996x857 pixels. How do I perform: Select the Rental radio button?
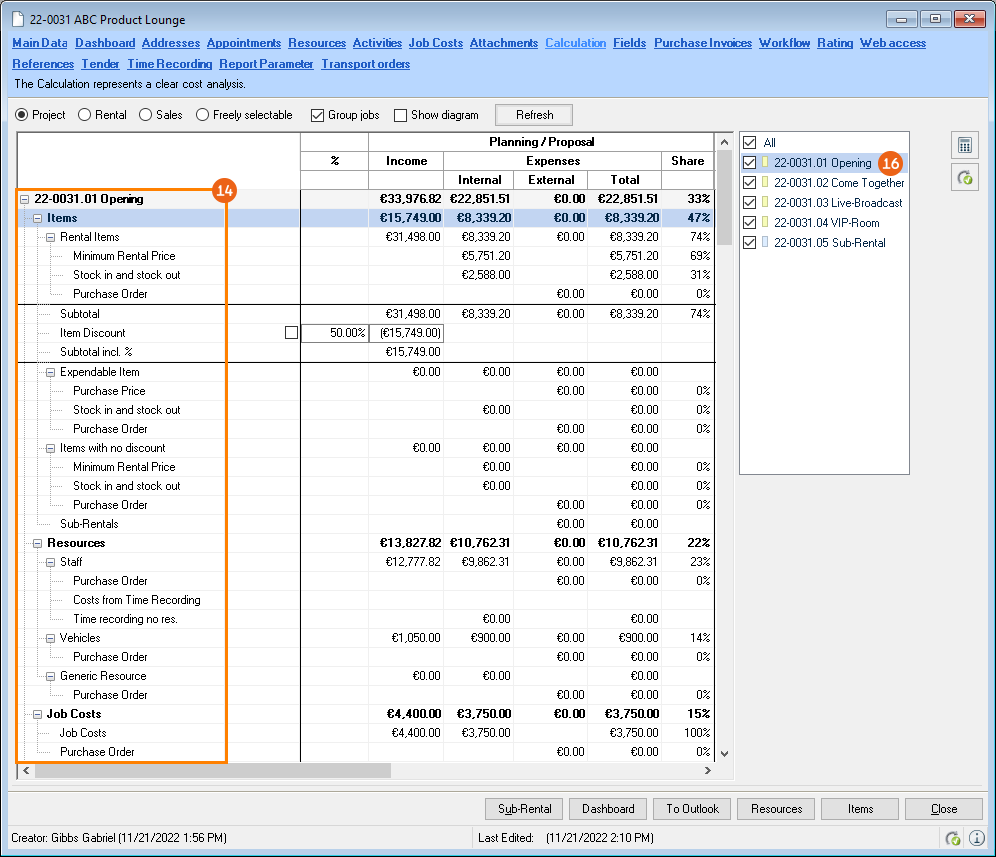(85, 115)
